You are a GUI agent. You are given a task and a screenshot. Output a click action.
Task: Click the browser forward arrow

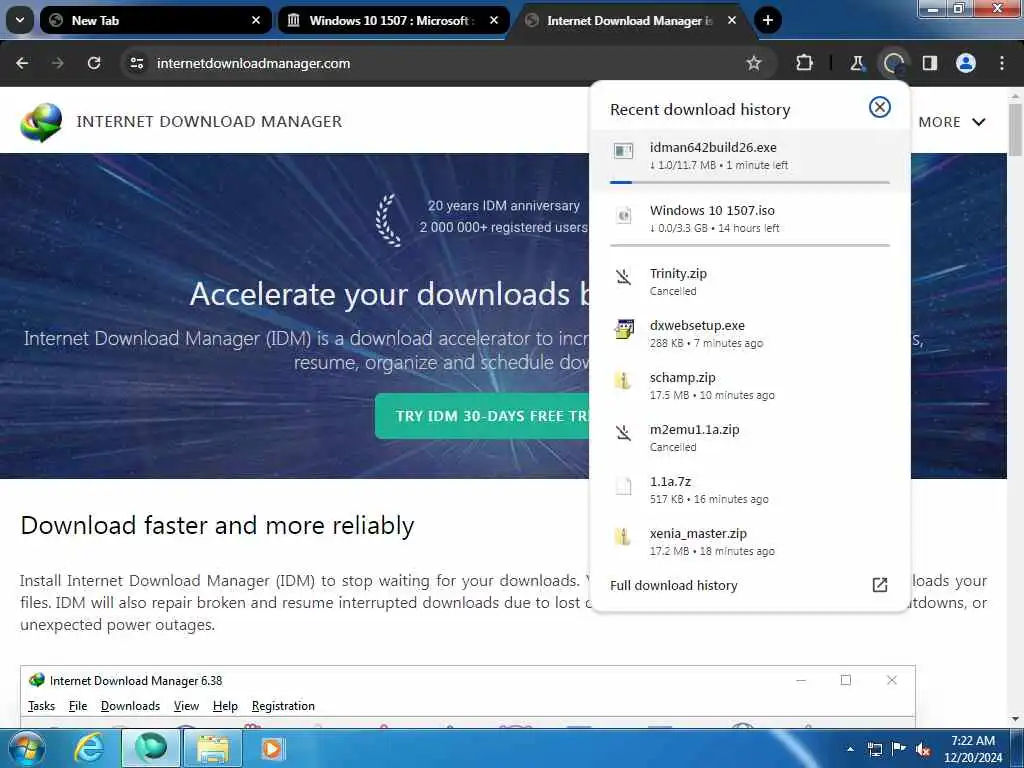pos(57,63)
